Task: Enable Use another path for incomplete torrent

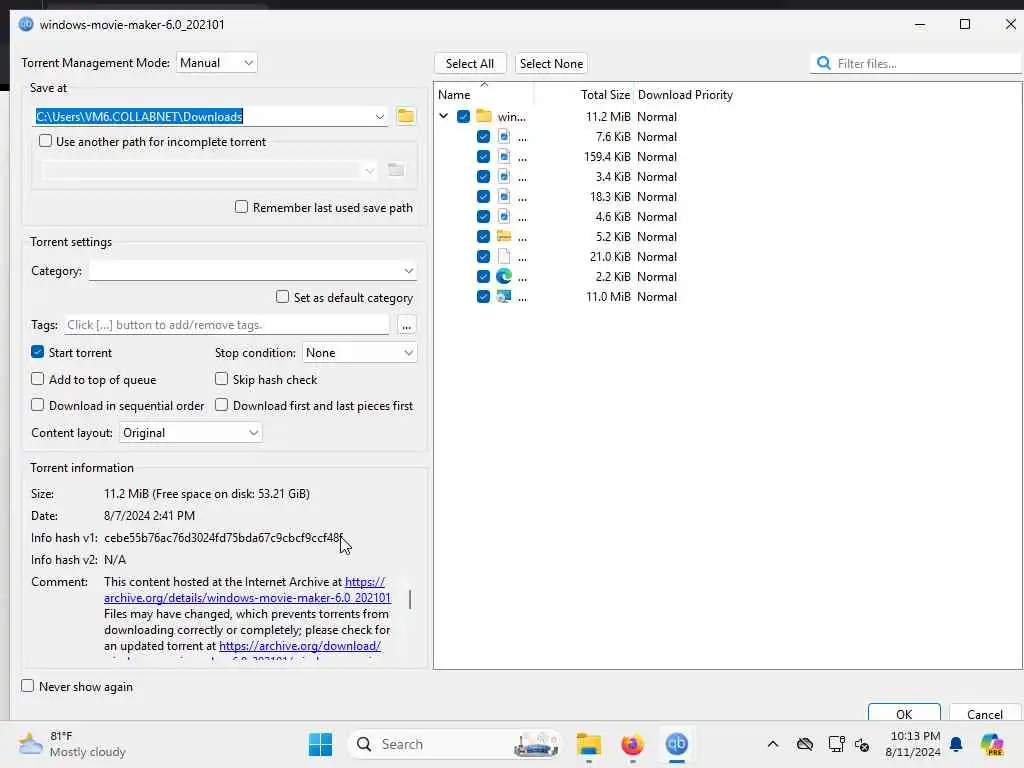Action: pyautogui.click(x=45, y=140)
